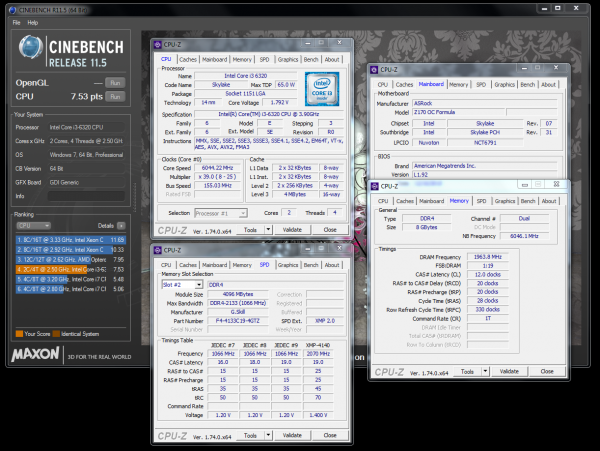Click Validate in the CPU window
The image size is (600, 451).
(x=292, y=230)
